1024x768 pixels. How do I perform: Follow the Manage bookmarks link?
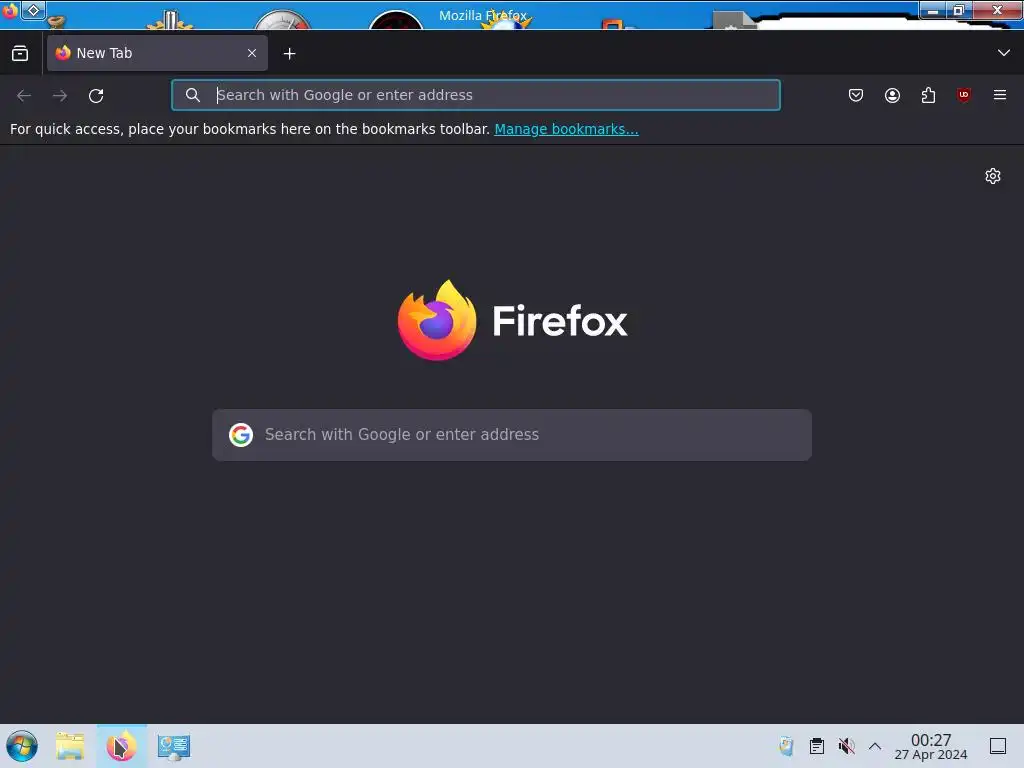(566, 129)
